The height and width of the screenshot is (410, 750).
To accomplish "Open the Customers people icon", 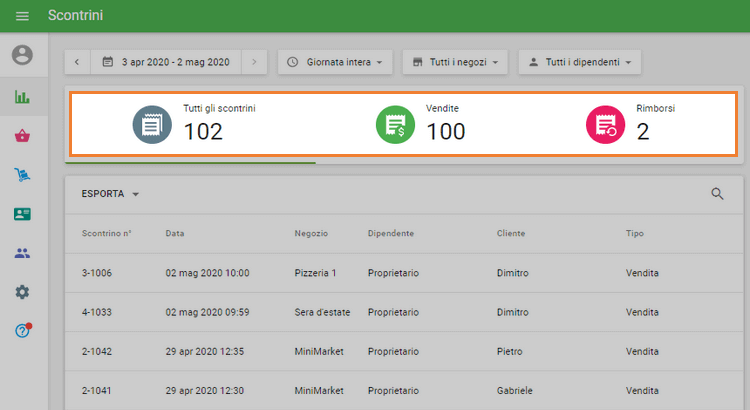I will pos(22,253).
